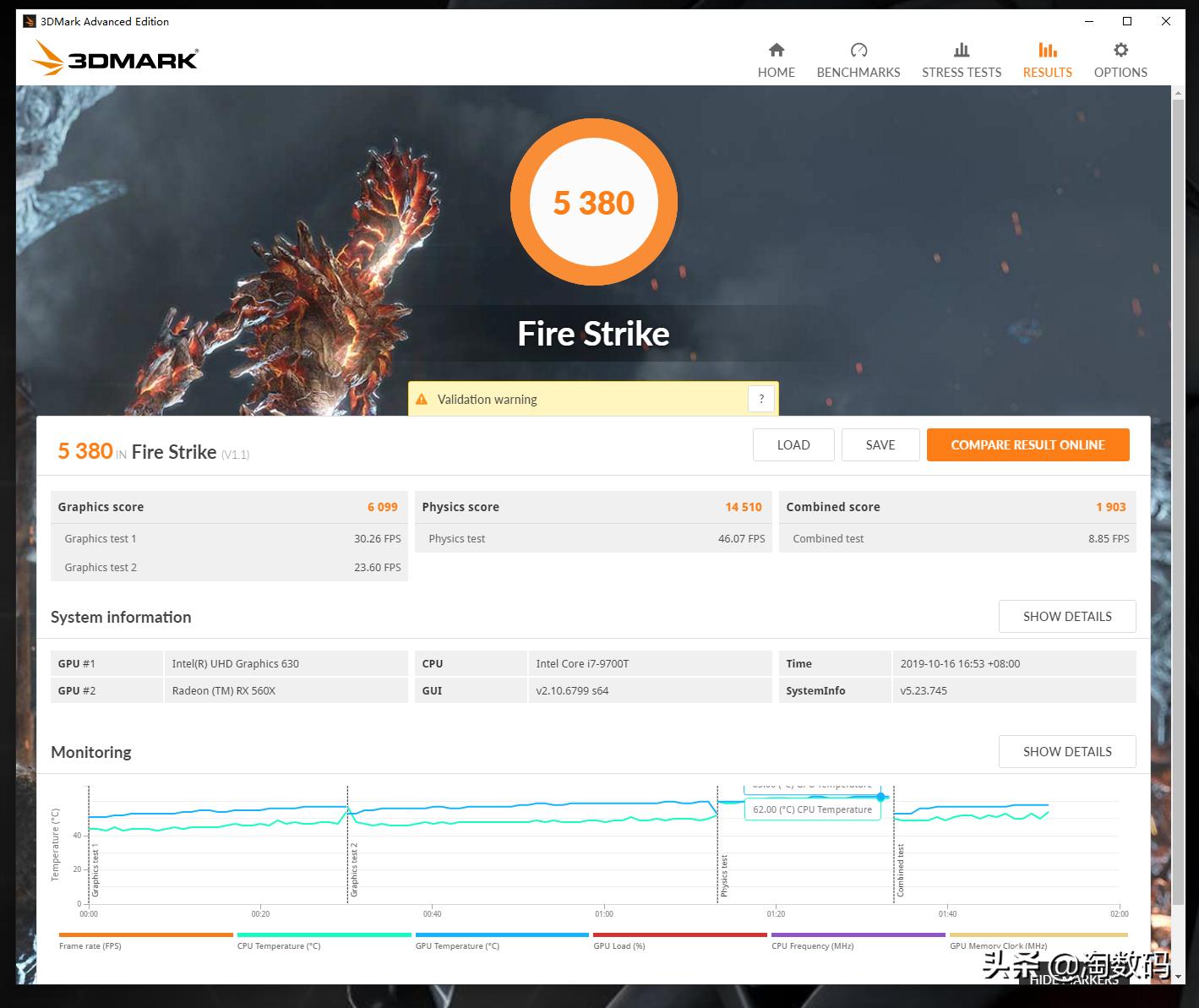Click the 62.00 CPU Temperature tooltip
1199x1008 pixels.
[x=812, y=809]
